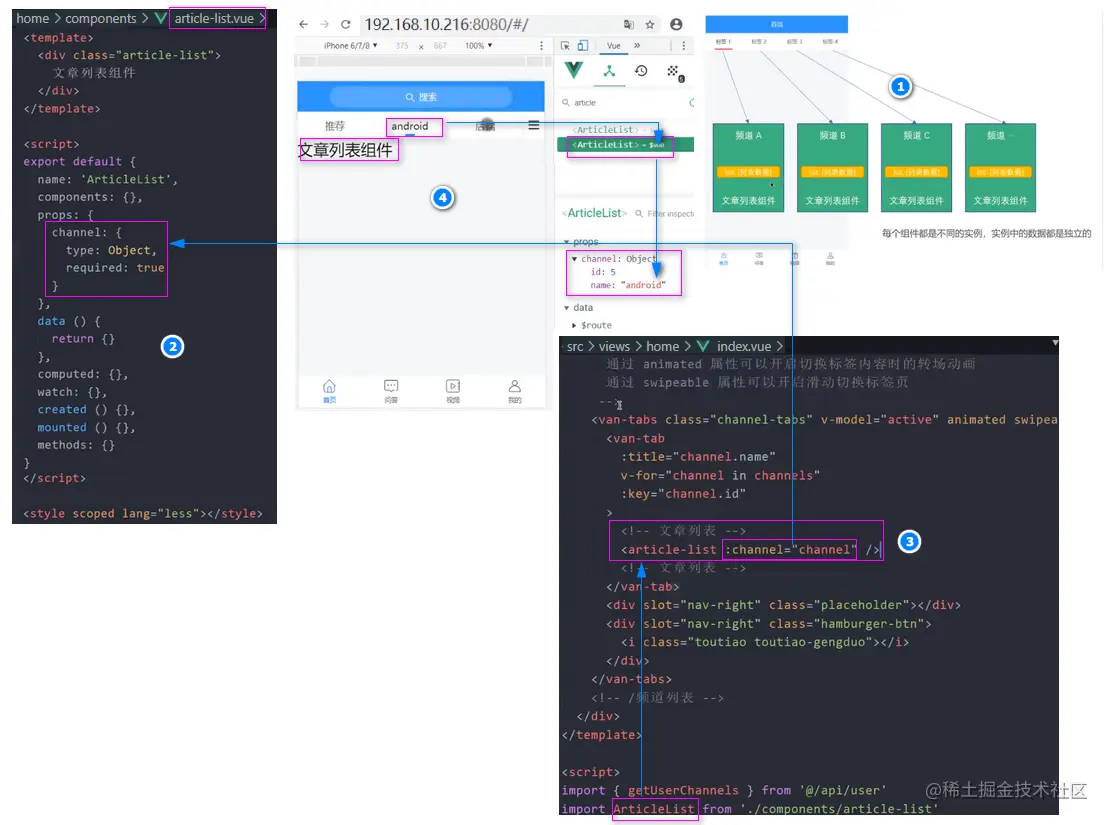This screenshot has width=1111, height=825.
Task: Click the blue 搜索 search button
Action: [421, 96]
